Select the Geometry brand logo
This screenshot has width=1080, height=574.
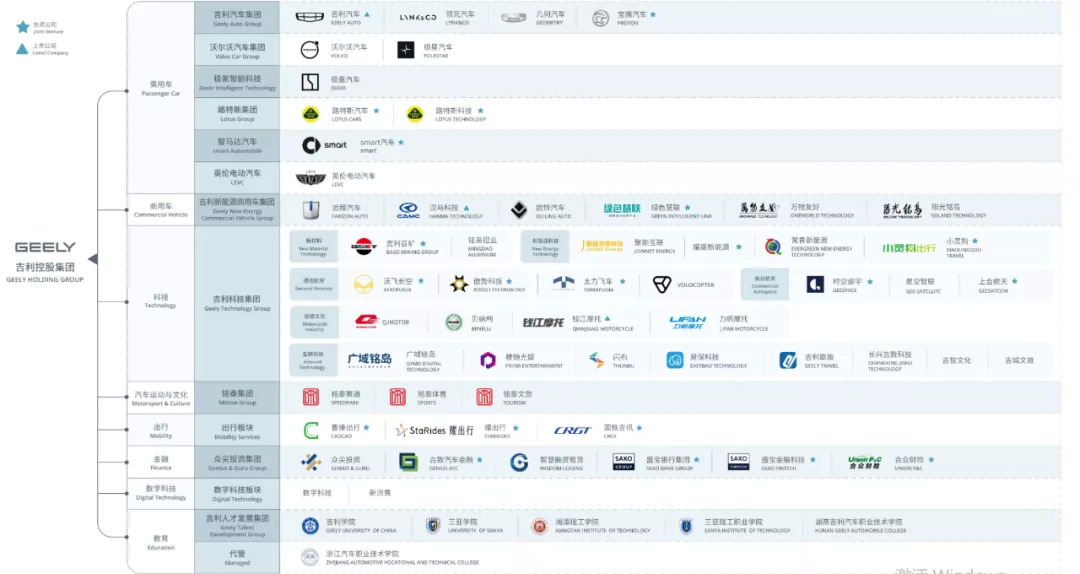(513, 18)
